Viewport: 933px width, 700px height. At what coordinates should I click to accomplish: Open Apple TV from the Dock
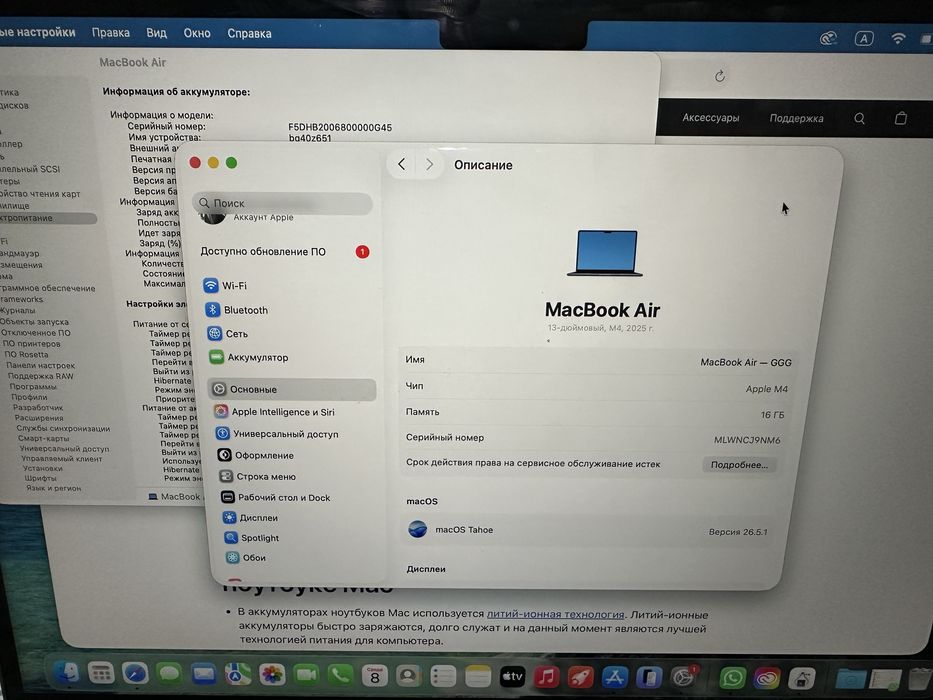coord(512,676)
